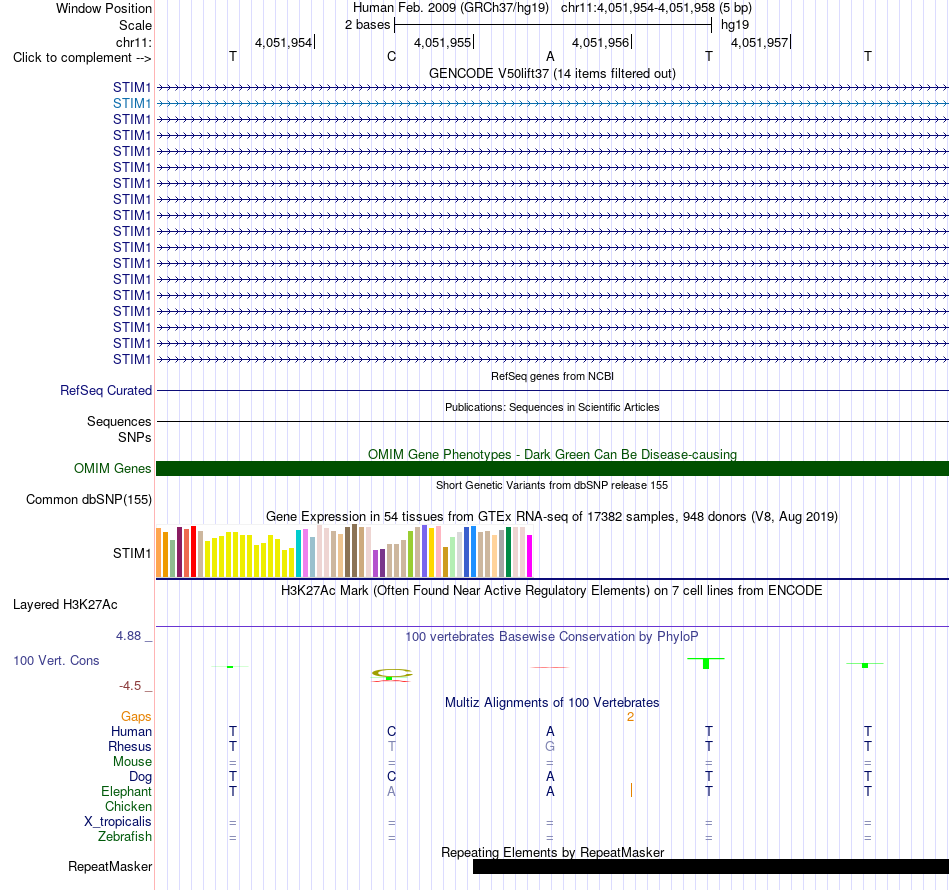Click the 4.88 PhyloP upper scale value

(x=128, y=636)
